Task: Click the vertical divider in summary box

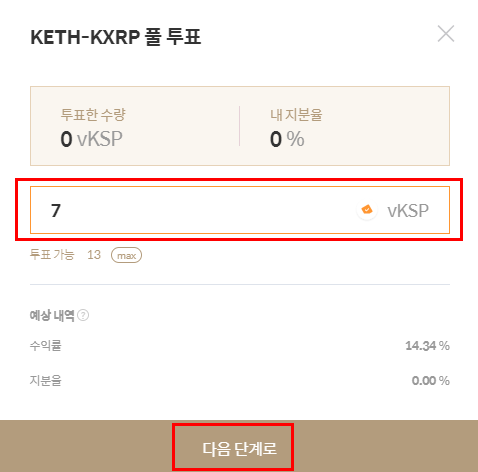Action: [239, 126]
